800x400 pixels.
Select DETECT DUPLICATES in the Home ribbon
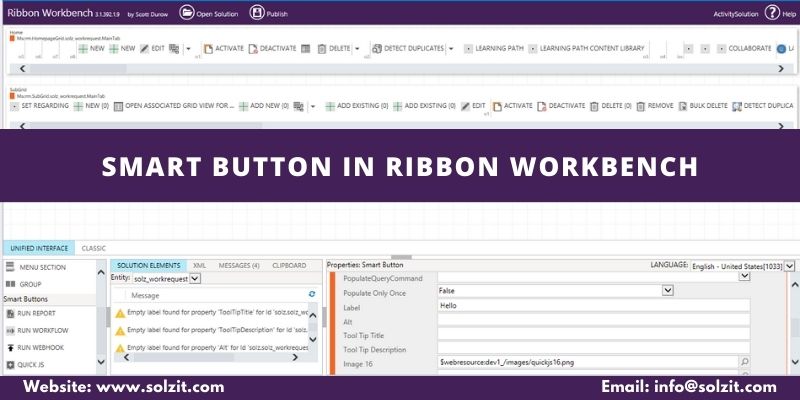click(x=408, y=48)
